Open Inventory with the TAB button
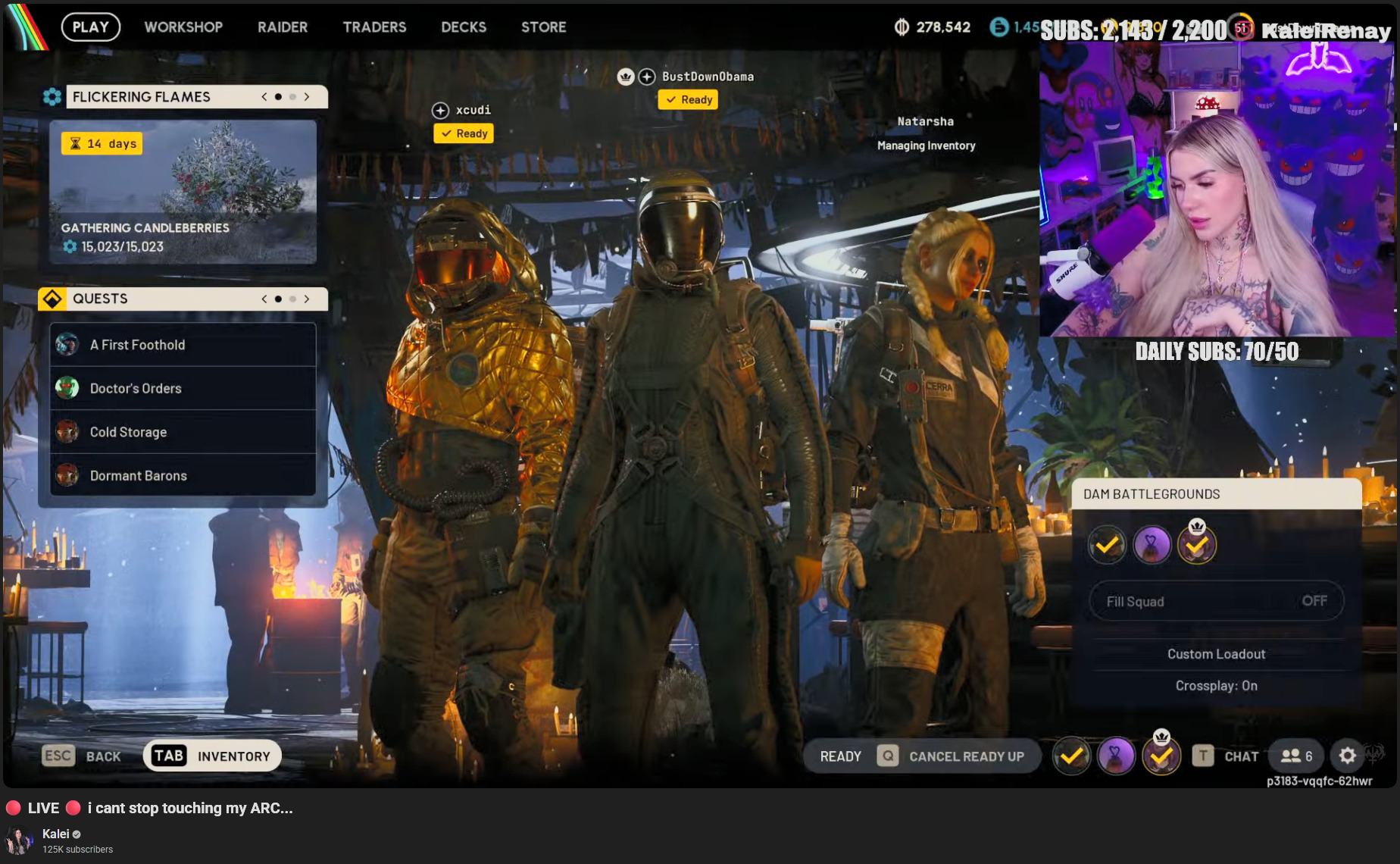Viewport: 1400px width, 864px height. [x=212, y=756]
